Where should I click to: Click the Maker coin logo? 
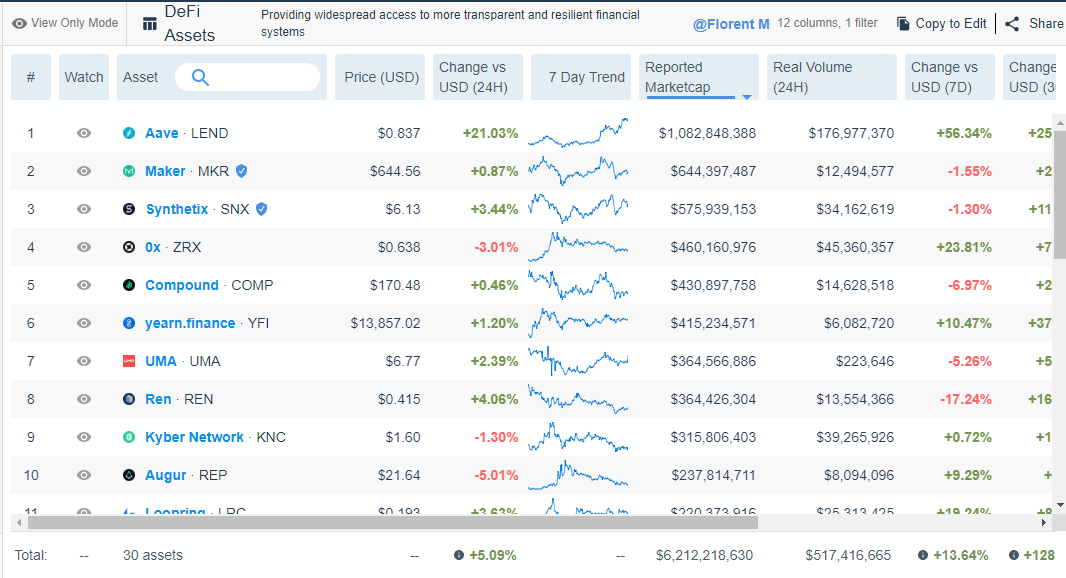point(129,171)
